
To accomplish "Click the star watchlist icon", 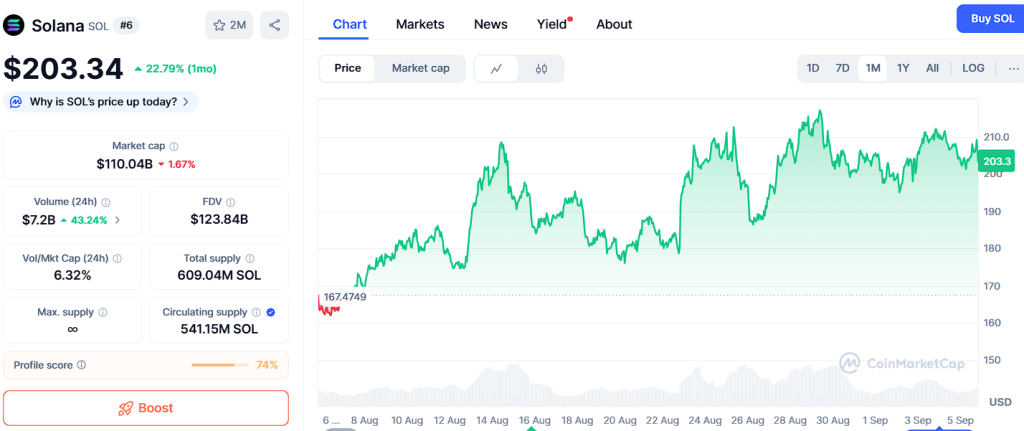I will click(x=219, y=25).
